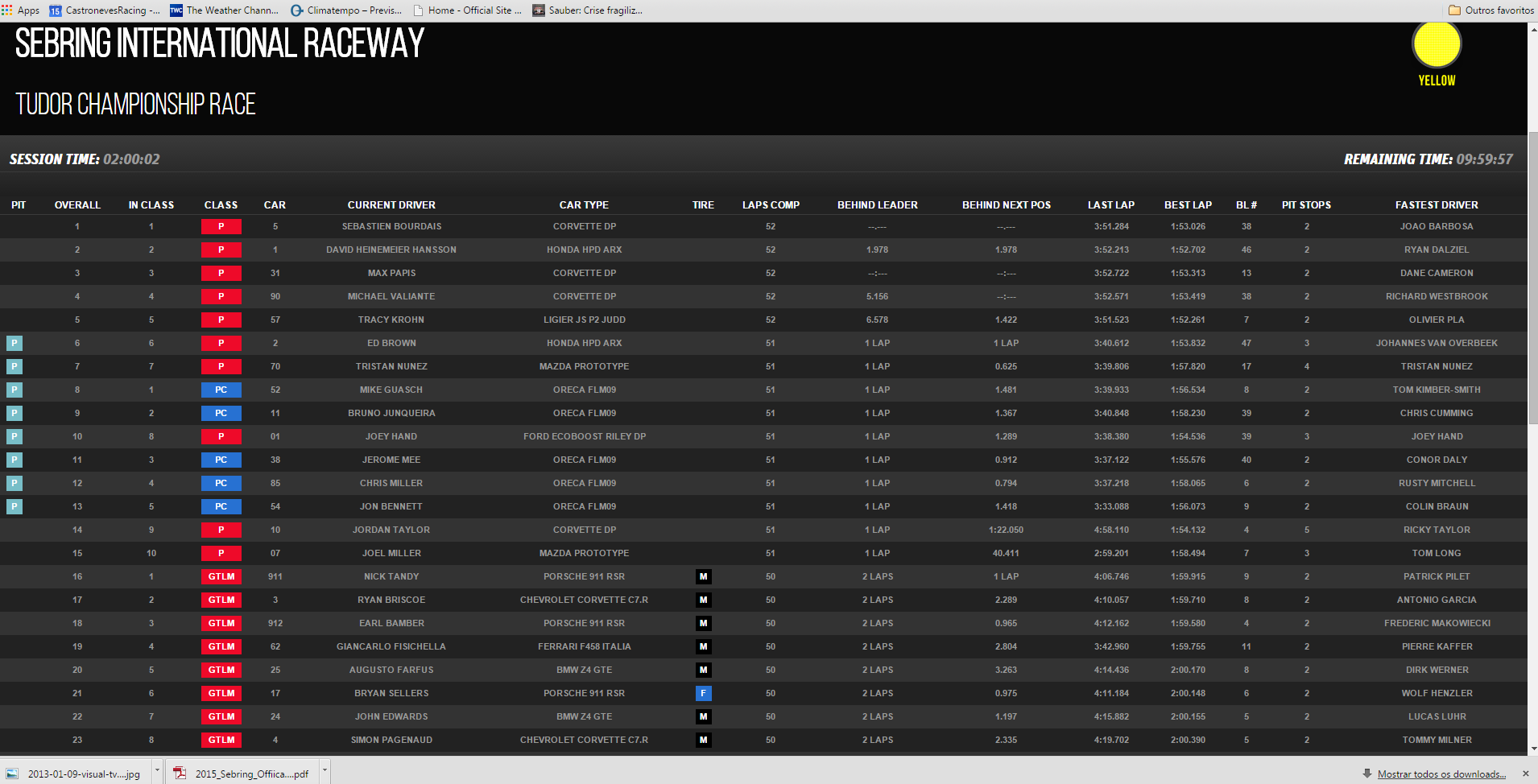Close the downloads bar
Screen dimensions: 1538x784
tap(1524, 774)
